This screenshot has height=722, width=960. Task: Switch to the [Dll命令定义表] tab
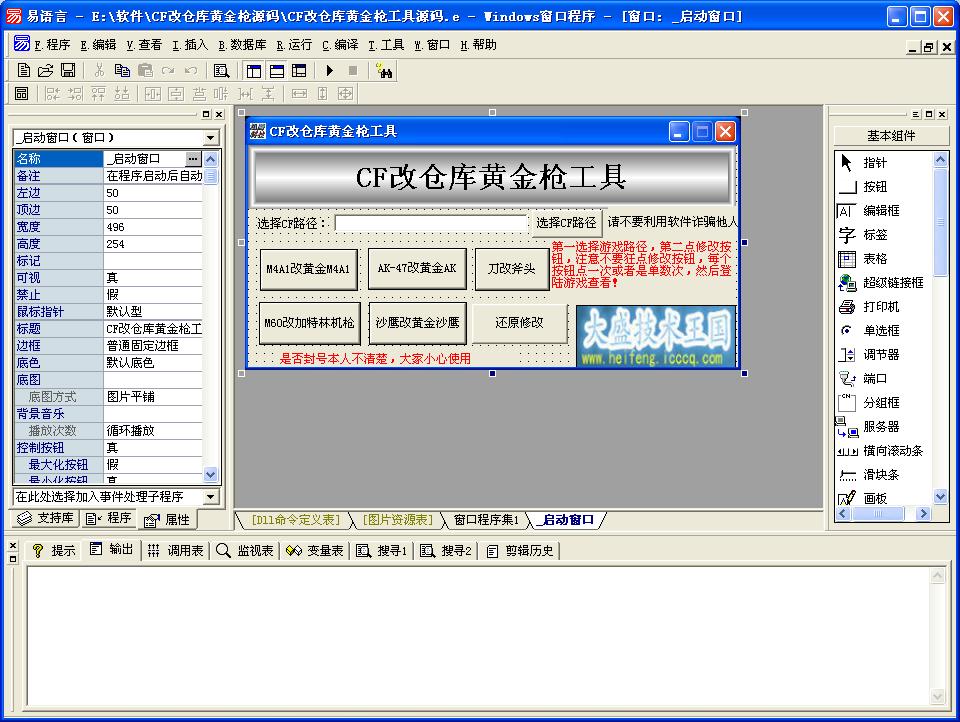(295, 520)
